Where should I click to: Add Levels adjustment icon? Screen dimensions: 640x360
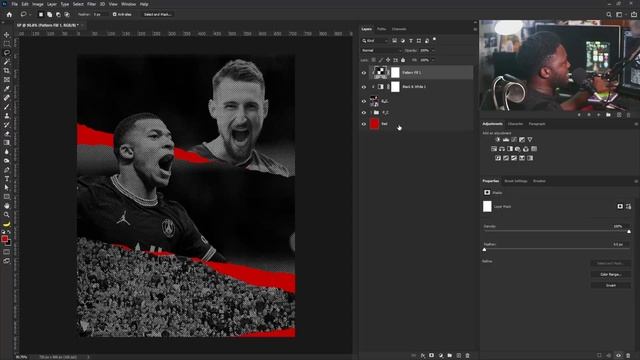coord(506,140)
